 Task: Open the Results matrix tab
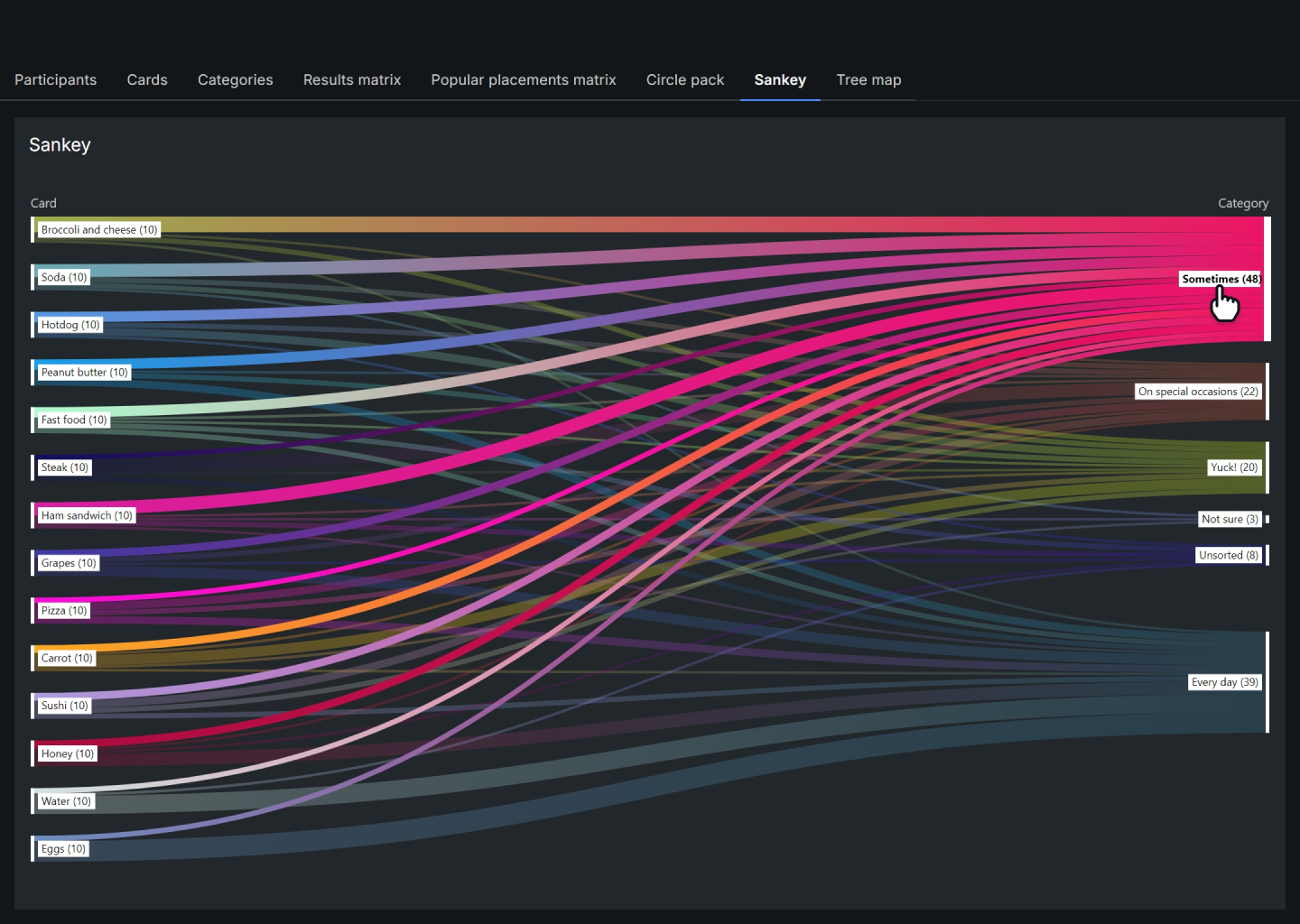(352, 79)
